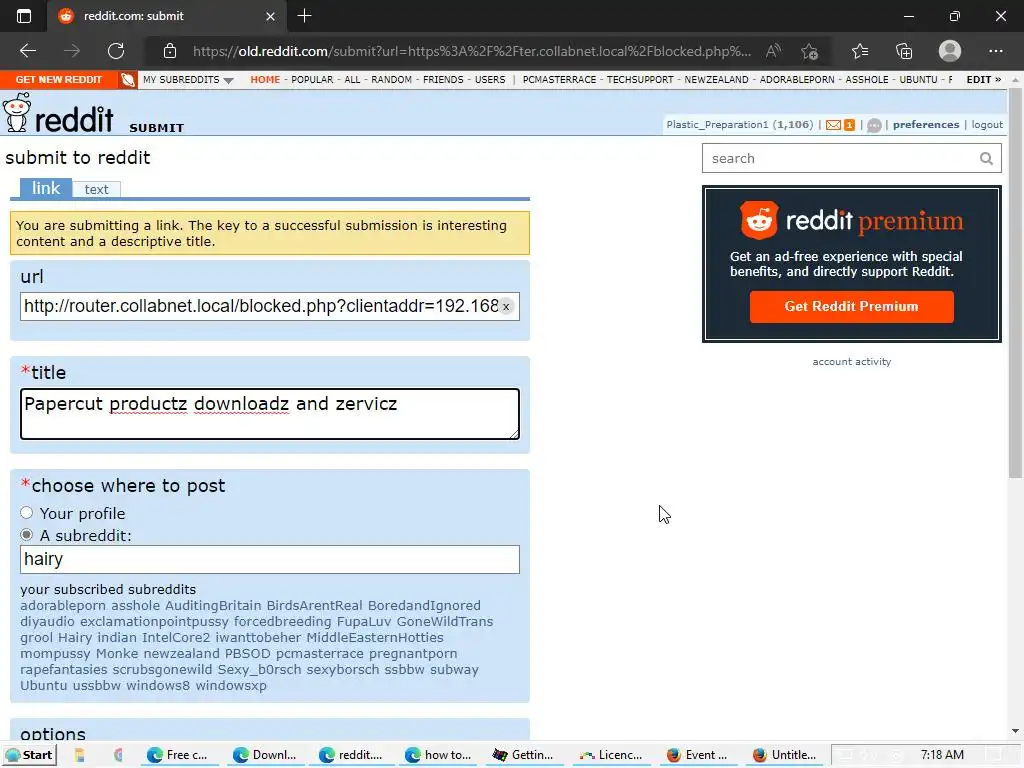This screenshot has width=1024, height=768.
Task: Open ALL in the top bar
Action: tap(352, 80)
